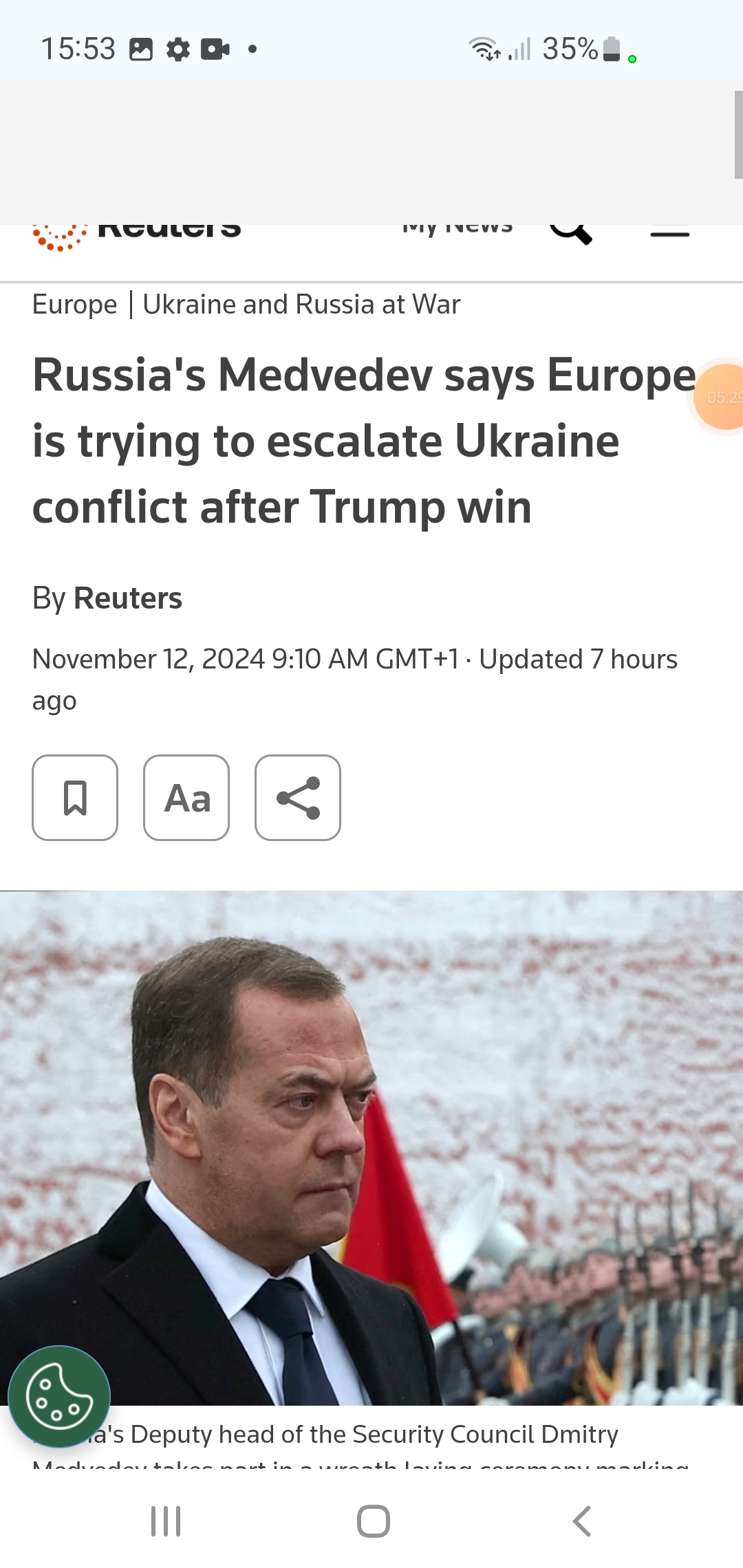Screen dimensions: 743x1568
Task: Open the hamburger navigation menu
Action: tap(670, 231)
